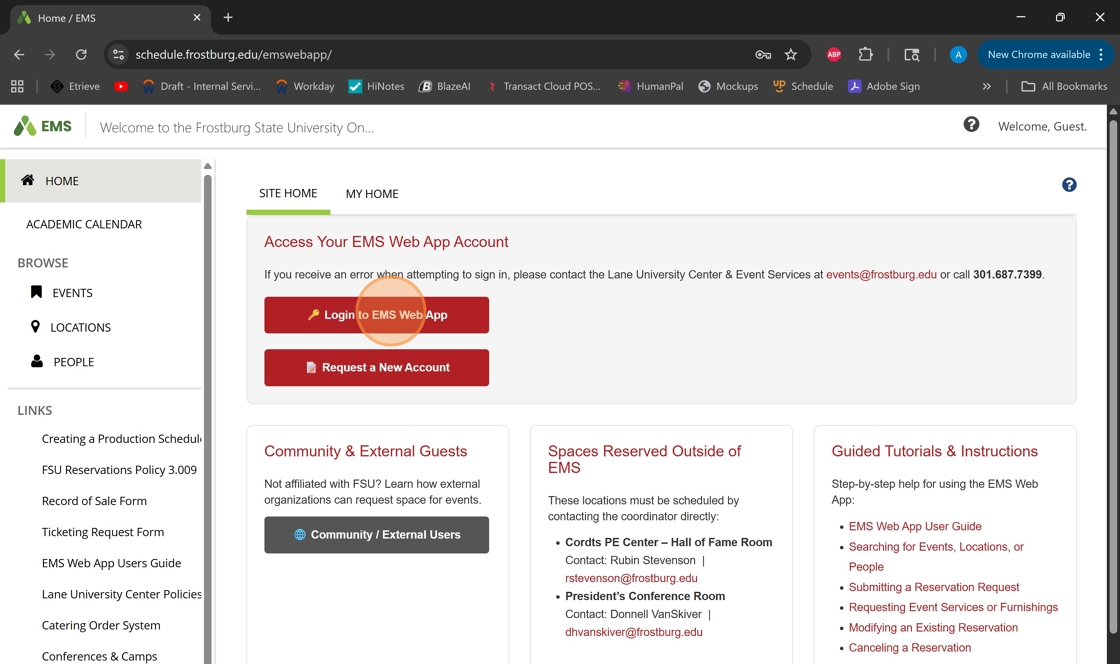This screenshot has width=1120, height=664.
Task: Open Modifying an Existing Reservation link
Action: [933, 628]
